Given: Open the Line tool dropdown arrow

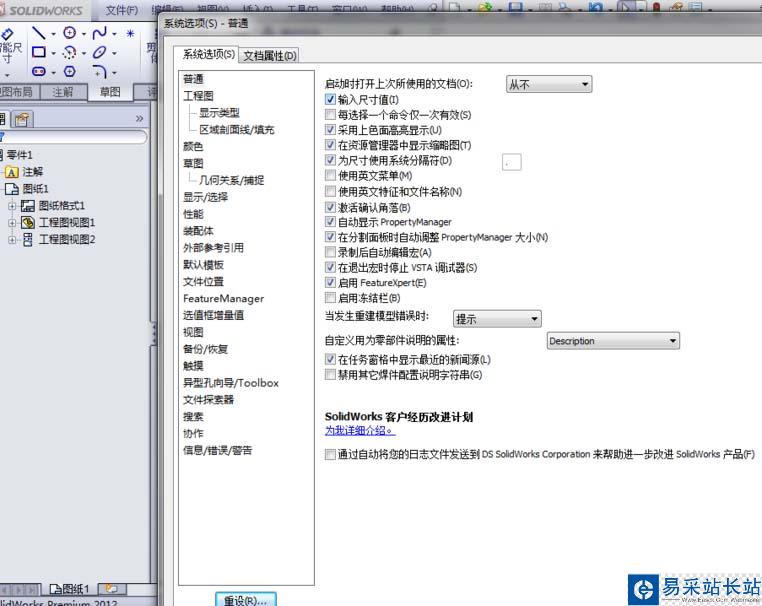Looking at the screenshot, I should click(53, 34).
